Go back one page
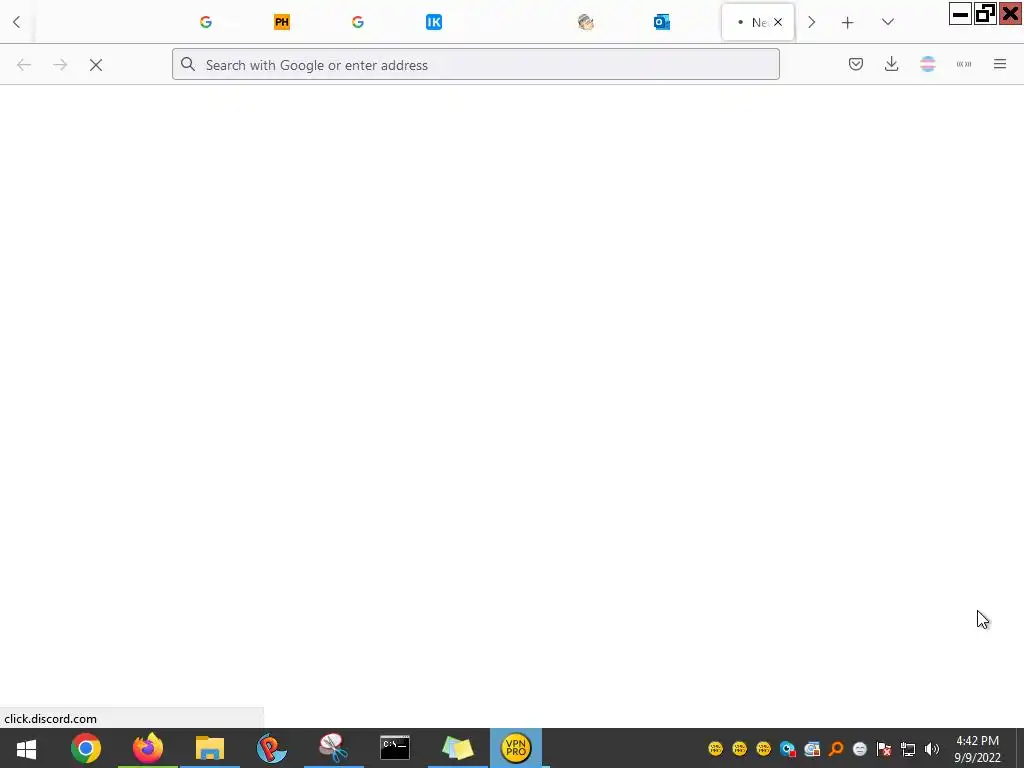 pyautogui.click(x=24, y=65)
